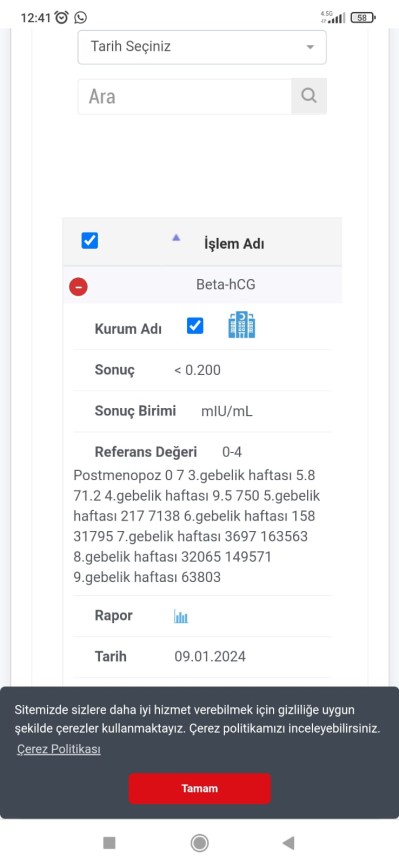
Task: Tap the Android back triangle button
Action: 288,843
